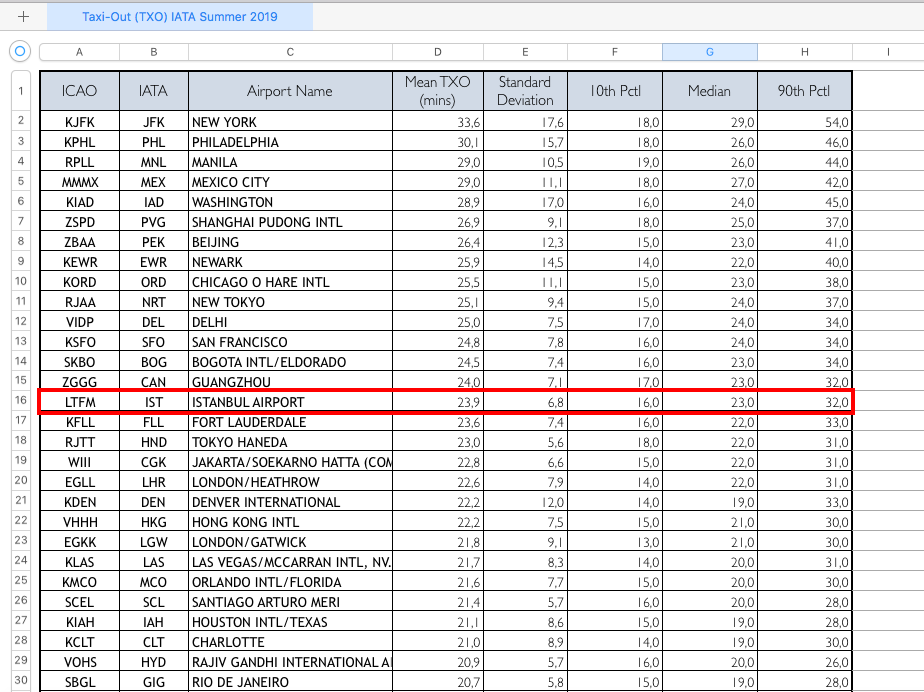Select the RIO DE JANEIRO cell
The width and height of the screenshot is (924, 692).
pyautogui.click(x=290, y=682)
